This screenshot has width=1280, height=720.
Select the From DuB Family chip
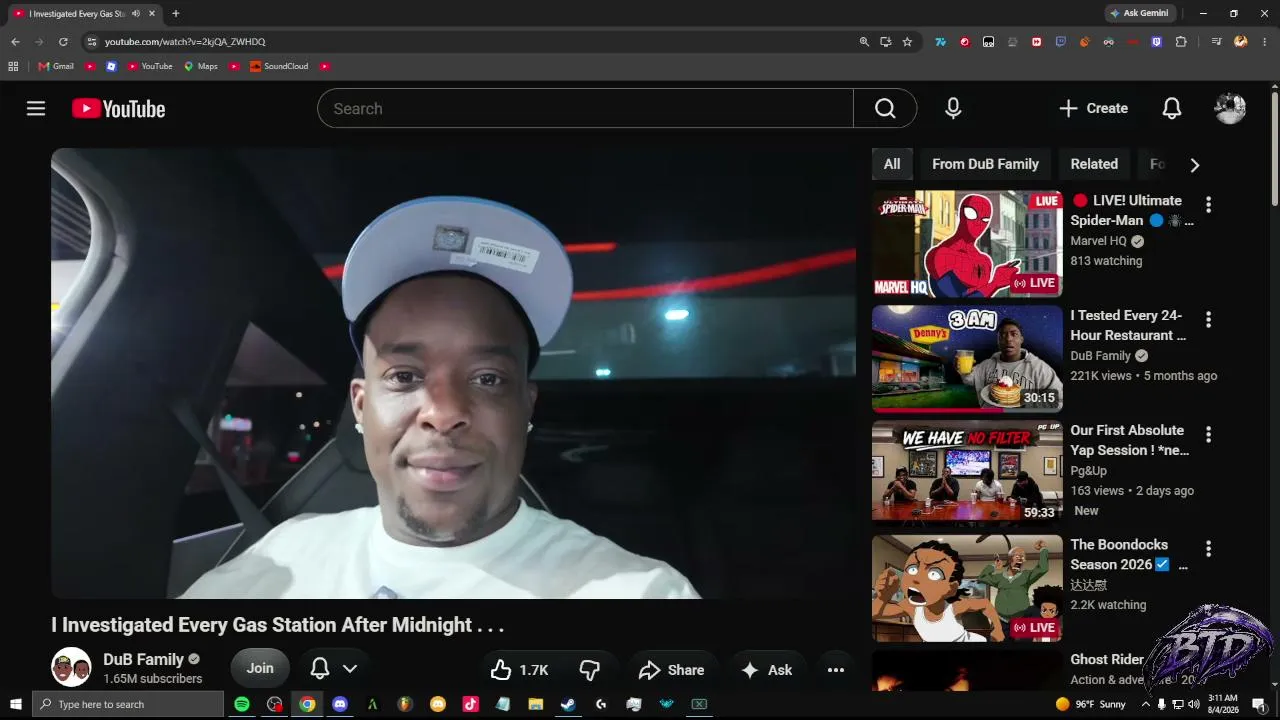pos(985,164)
